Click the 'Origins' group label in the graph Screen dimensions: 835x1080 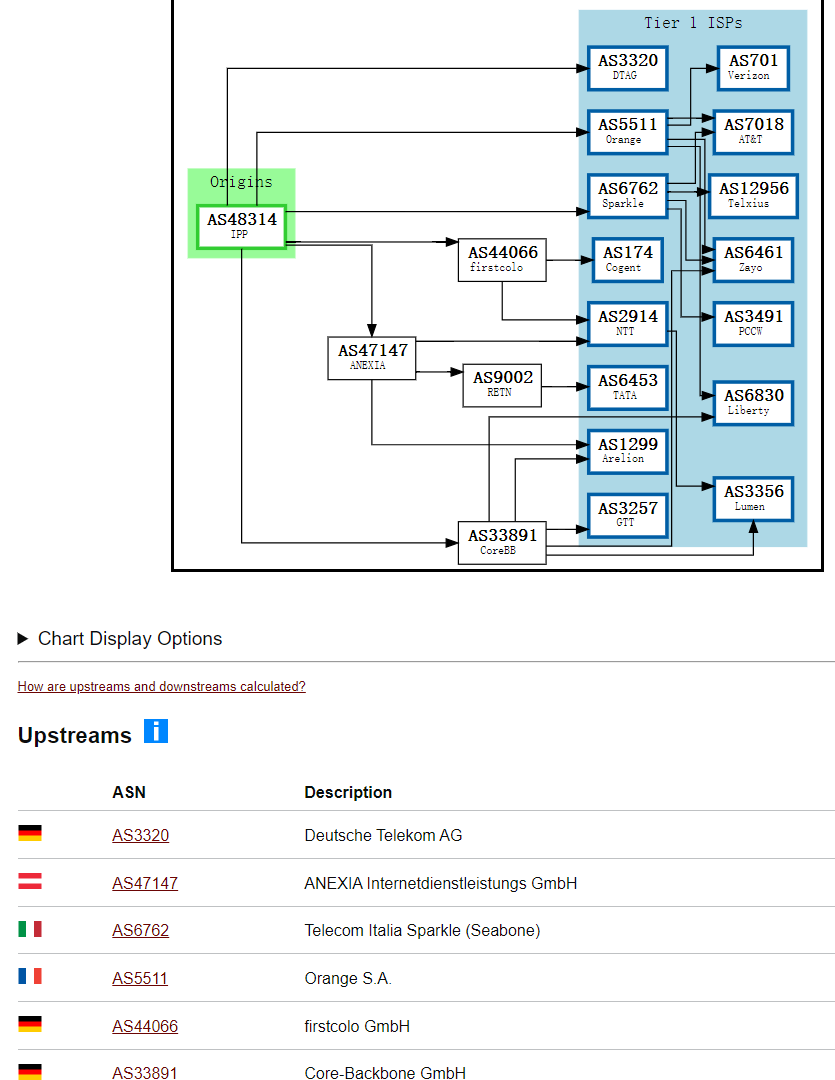[x=241, y=182]
